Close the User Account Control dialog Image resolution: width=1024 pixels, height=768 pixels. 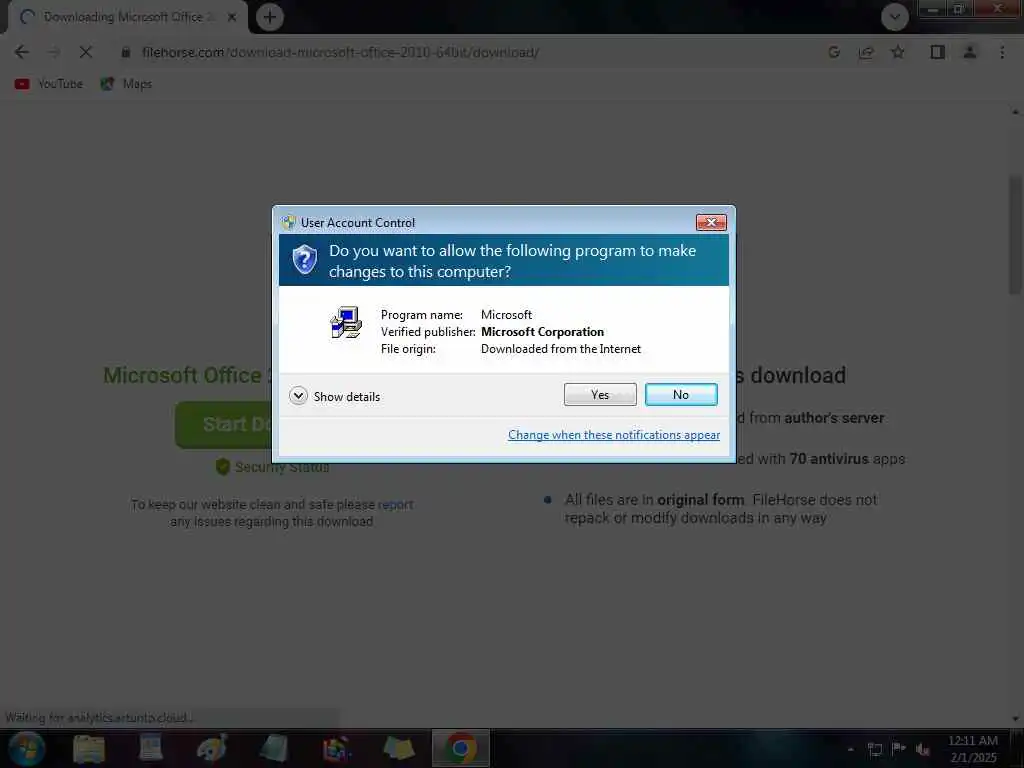pos(711,223)
